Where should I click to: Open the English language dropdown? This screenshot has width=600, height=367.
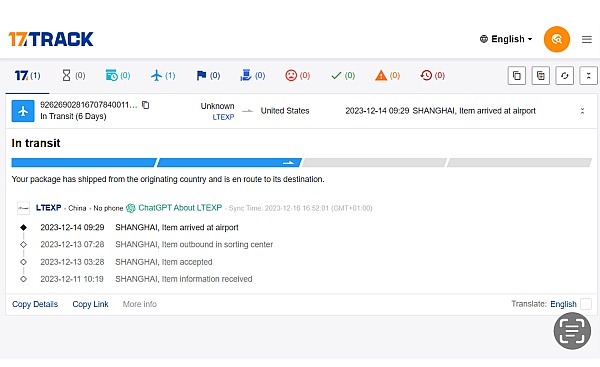pyautogui.click(x=505, y=39)
